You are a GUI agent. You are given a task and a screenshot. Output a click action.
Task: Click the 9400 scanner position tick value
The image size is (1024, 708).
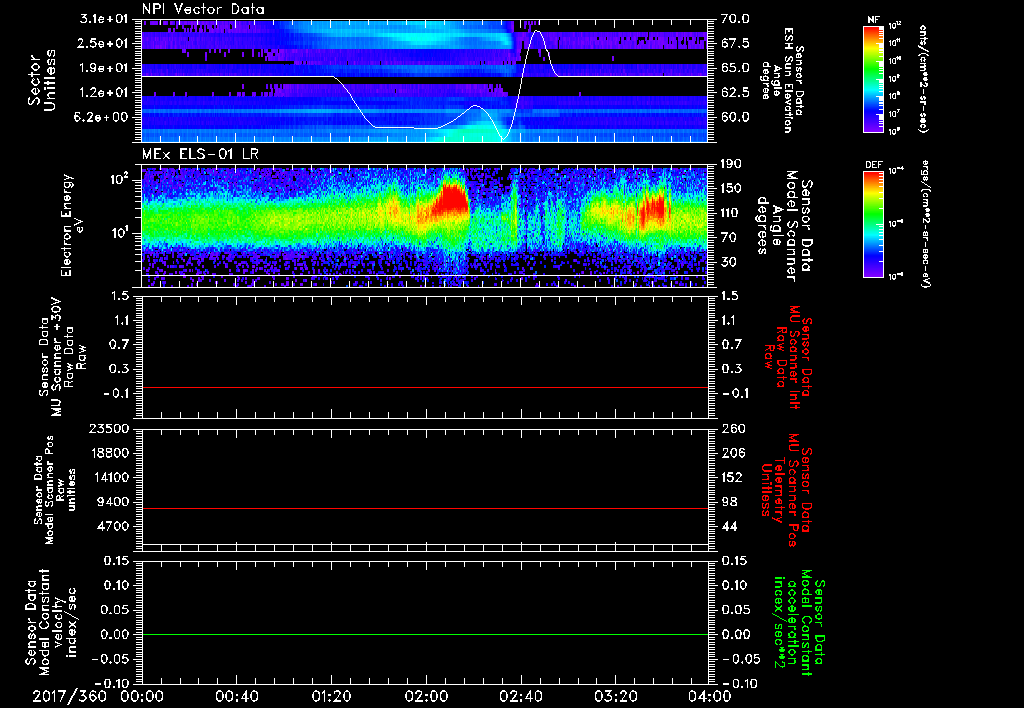[x=112, y=502]
